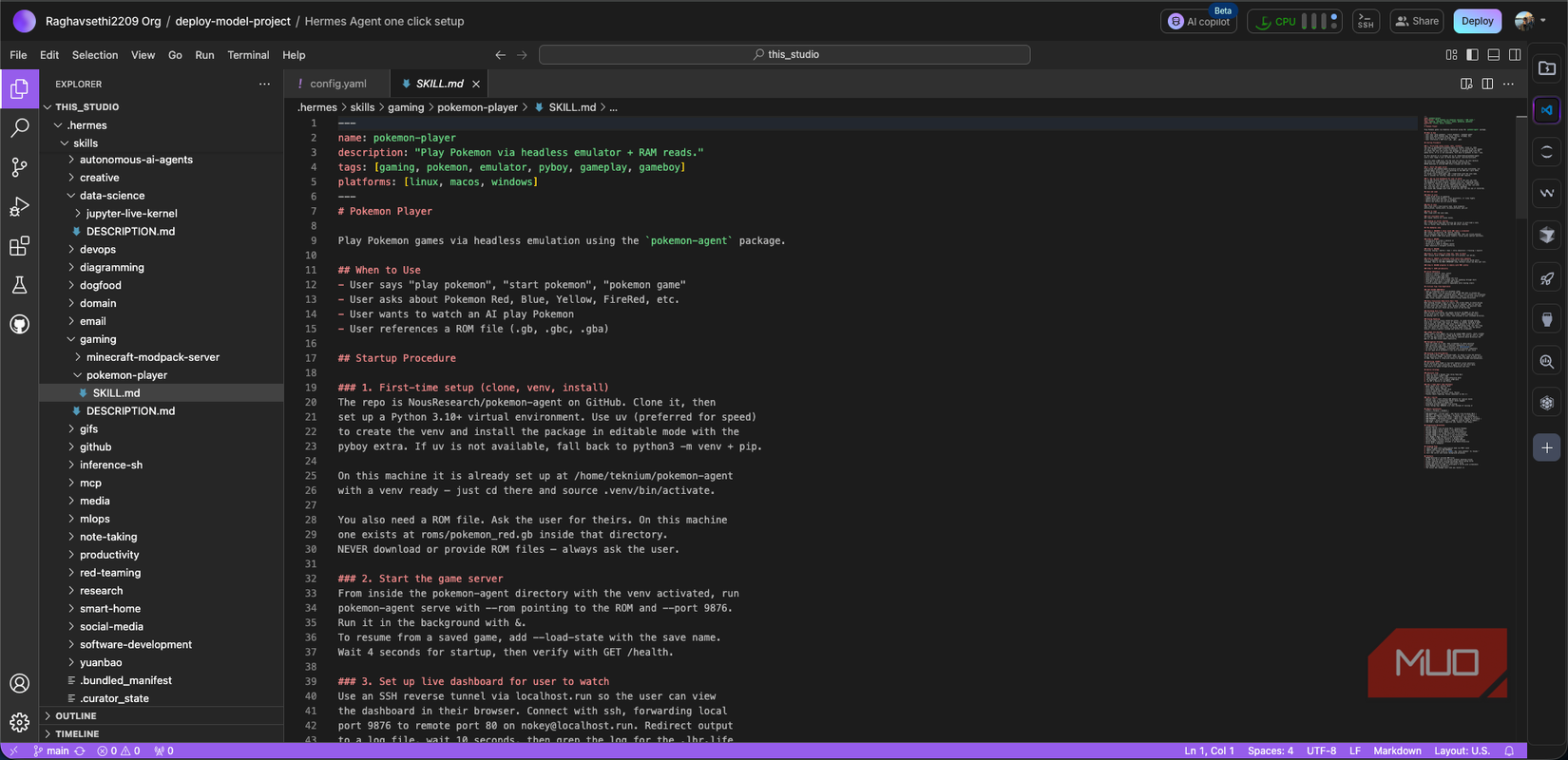Open Explorer Views and More Actions ellipsis
The height and width of the screenshot is (760, 1568).
tap(264, 84)
